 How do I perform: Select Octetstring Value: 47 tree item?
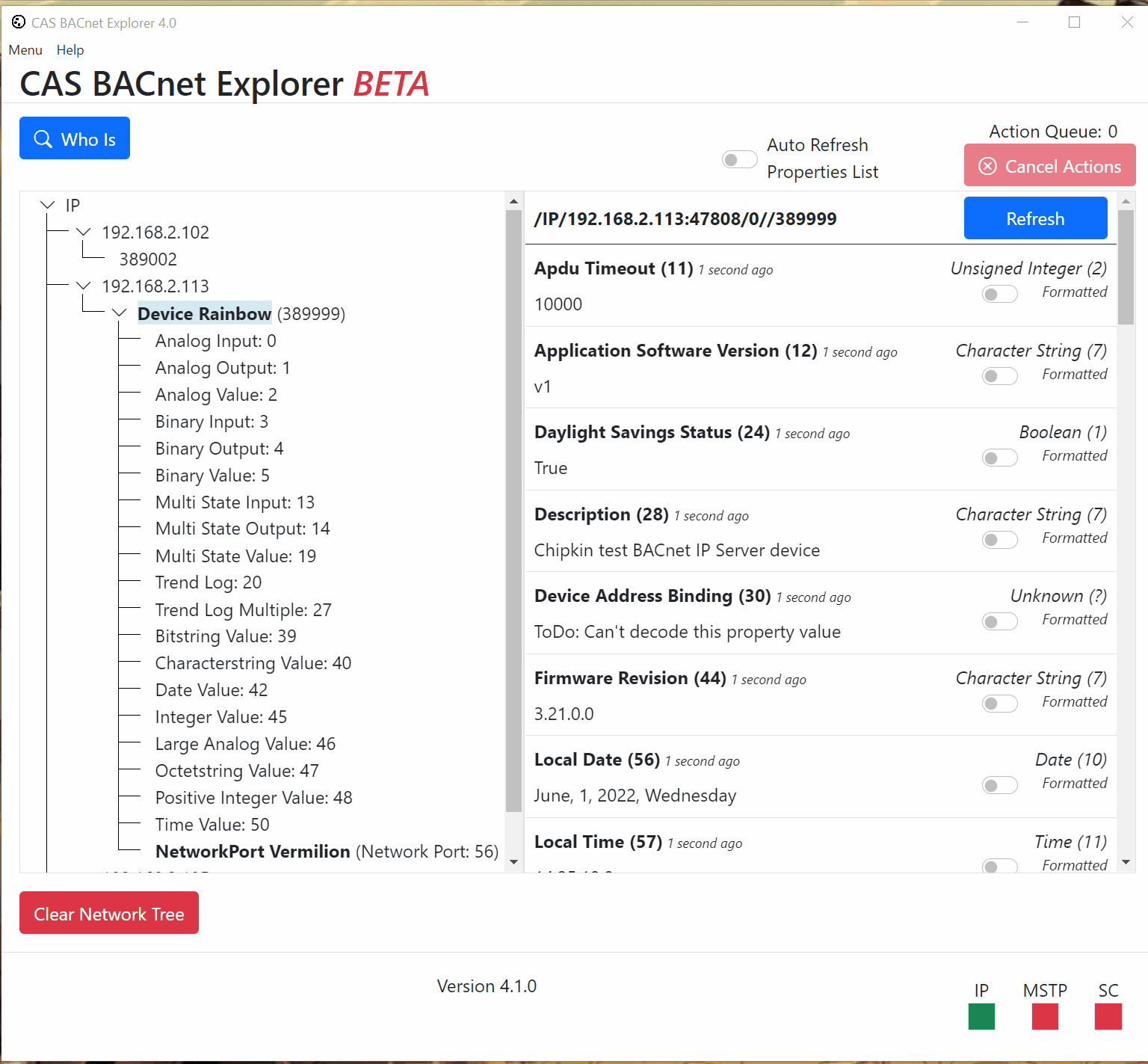pos(237,771)
